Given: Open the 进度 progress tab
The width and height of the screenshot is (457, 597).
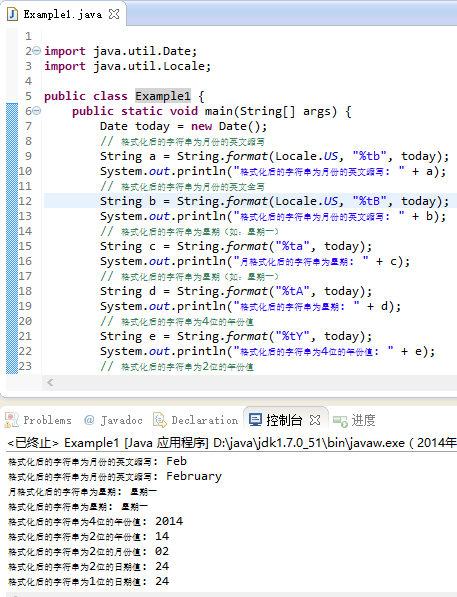Looking at the screenshot, I should click(x=355, y=420).
